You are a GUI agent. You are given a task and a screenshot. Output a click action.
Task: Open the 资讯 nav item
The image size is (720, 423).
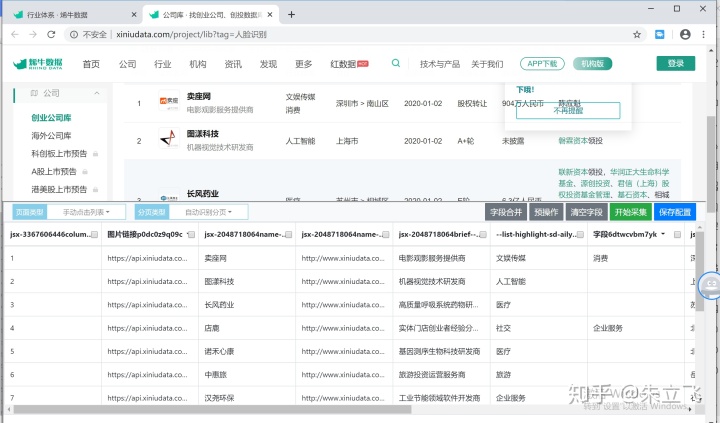coord(233,64)
